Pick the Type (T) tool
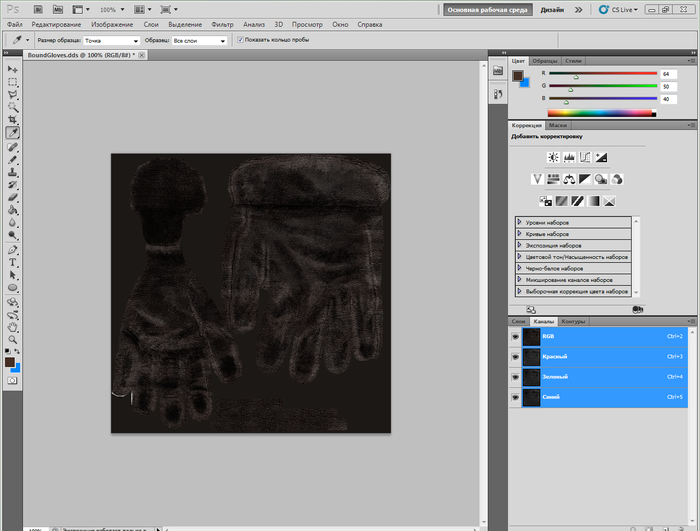Viewport: 700px width, 531px height. click(13, 261)
